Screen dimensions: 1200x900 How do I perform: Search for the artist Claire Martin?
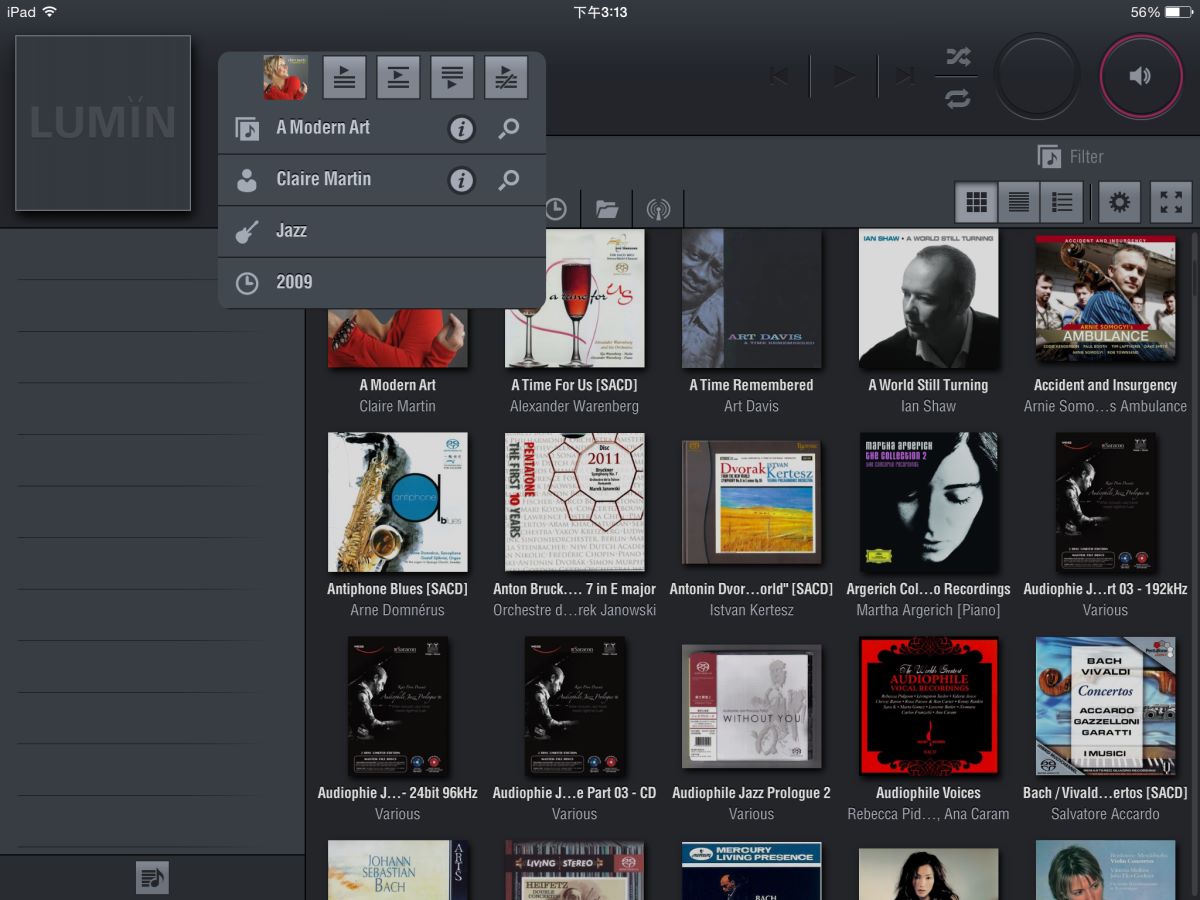509,180
